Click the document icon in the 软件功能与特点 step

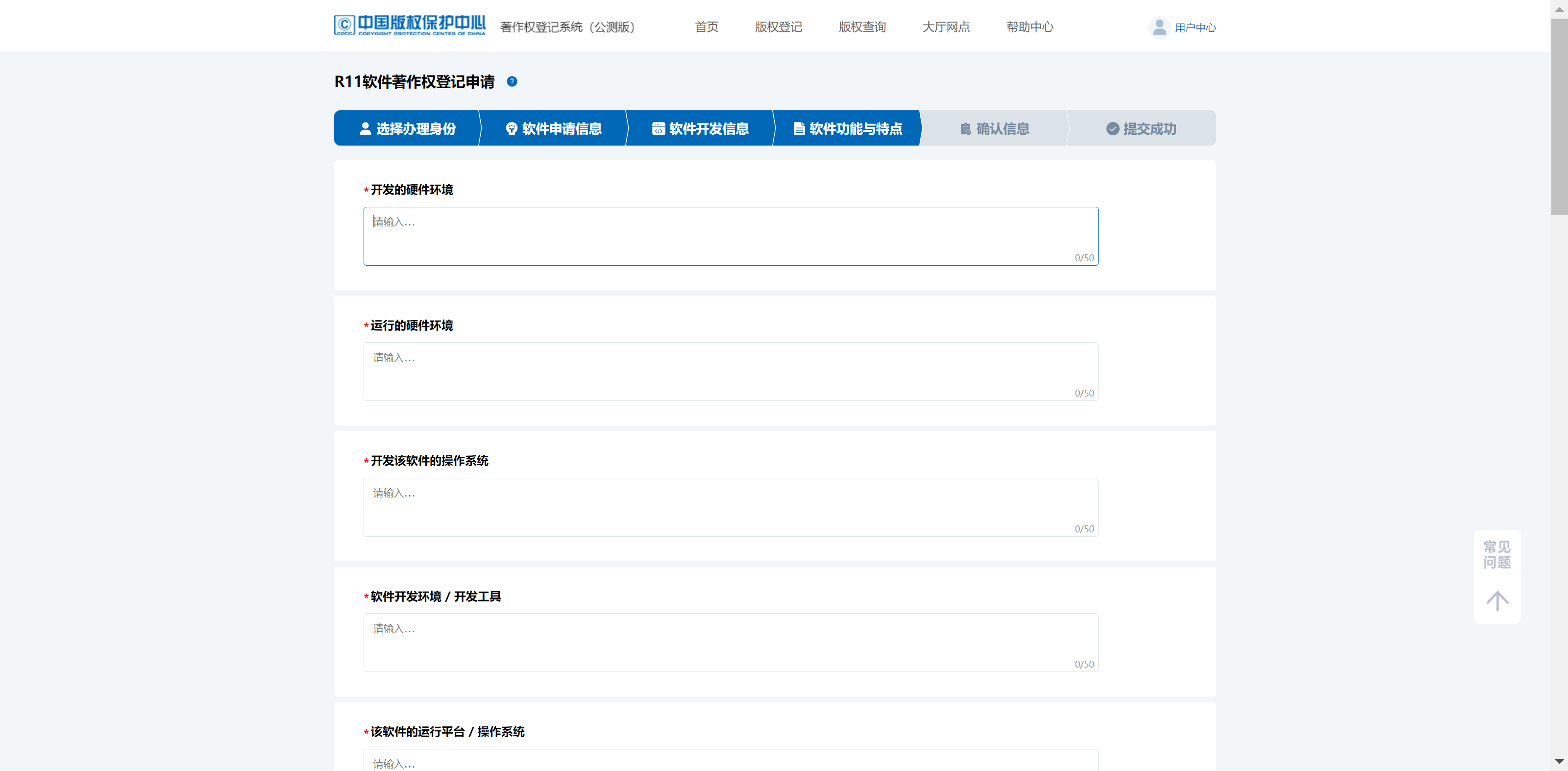[x=799, y=128]
